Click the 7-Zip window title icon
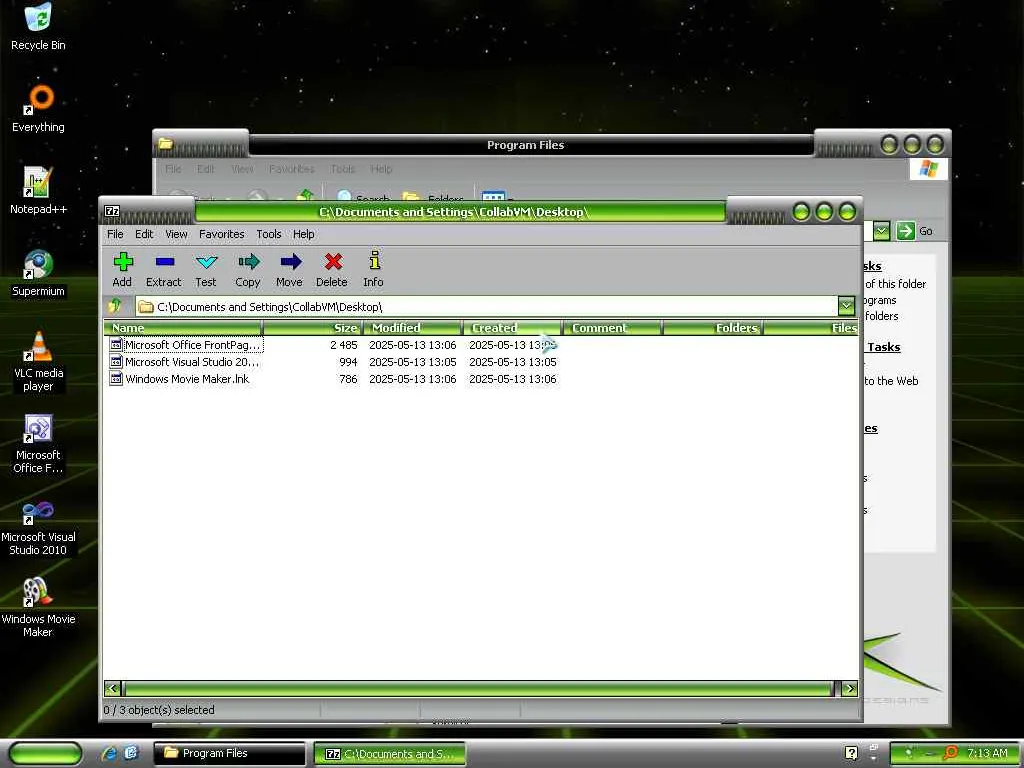The width and height of the screenshot is (1024, 768). click(112, 211)
